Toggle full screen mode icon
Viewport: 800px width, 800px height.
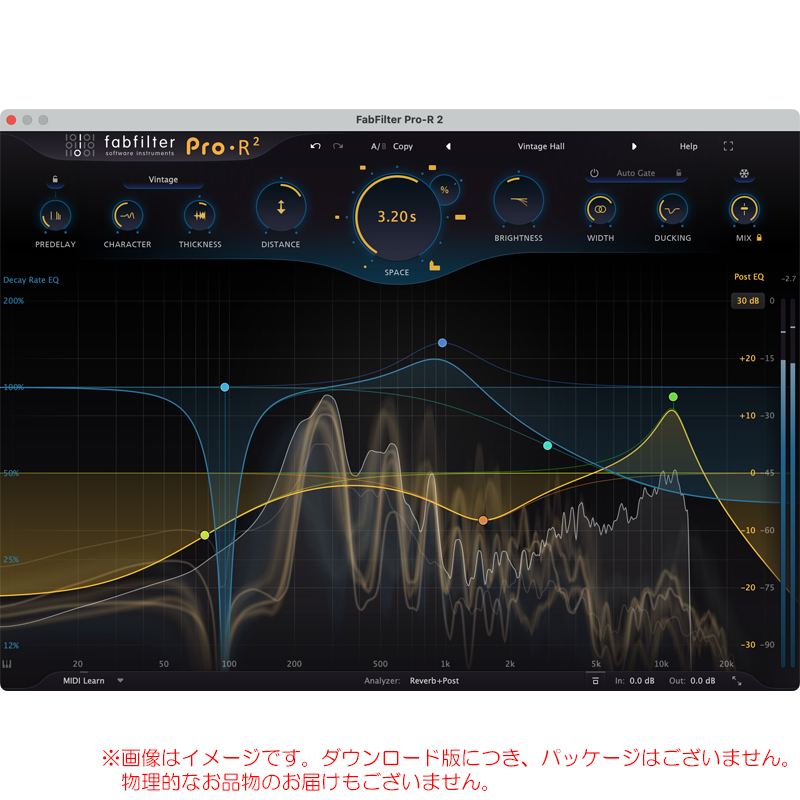(x=728, y=146)
